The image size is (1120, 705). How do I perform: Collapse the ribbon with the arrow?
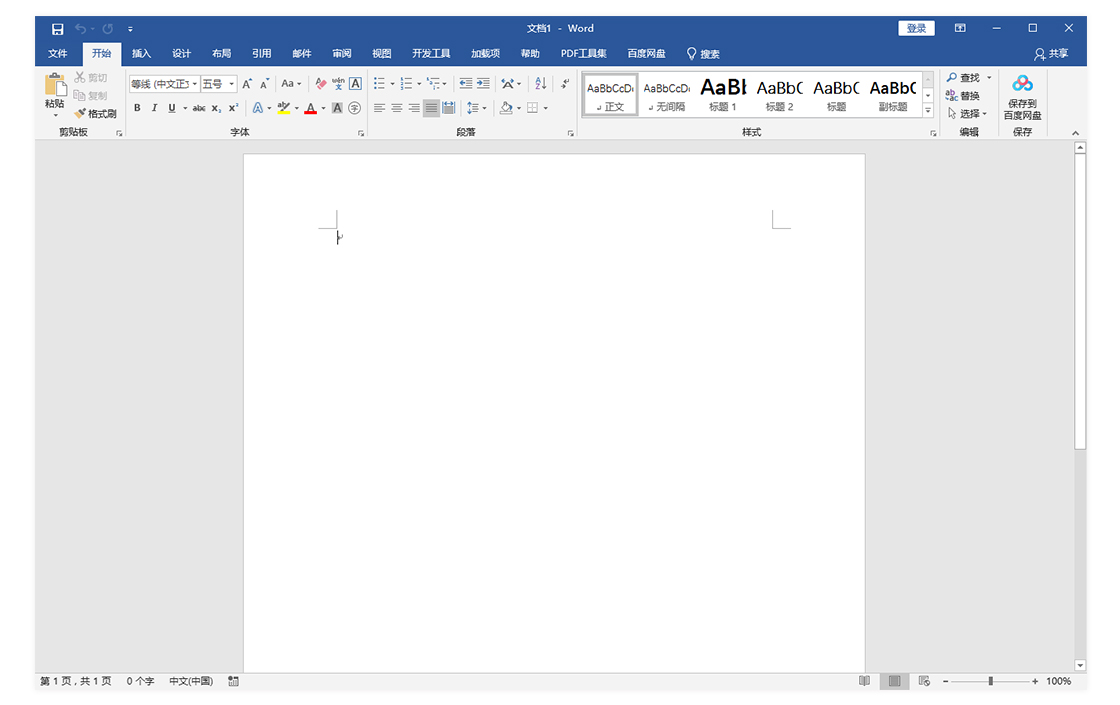point(1075,133)
